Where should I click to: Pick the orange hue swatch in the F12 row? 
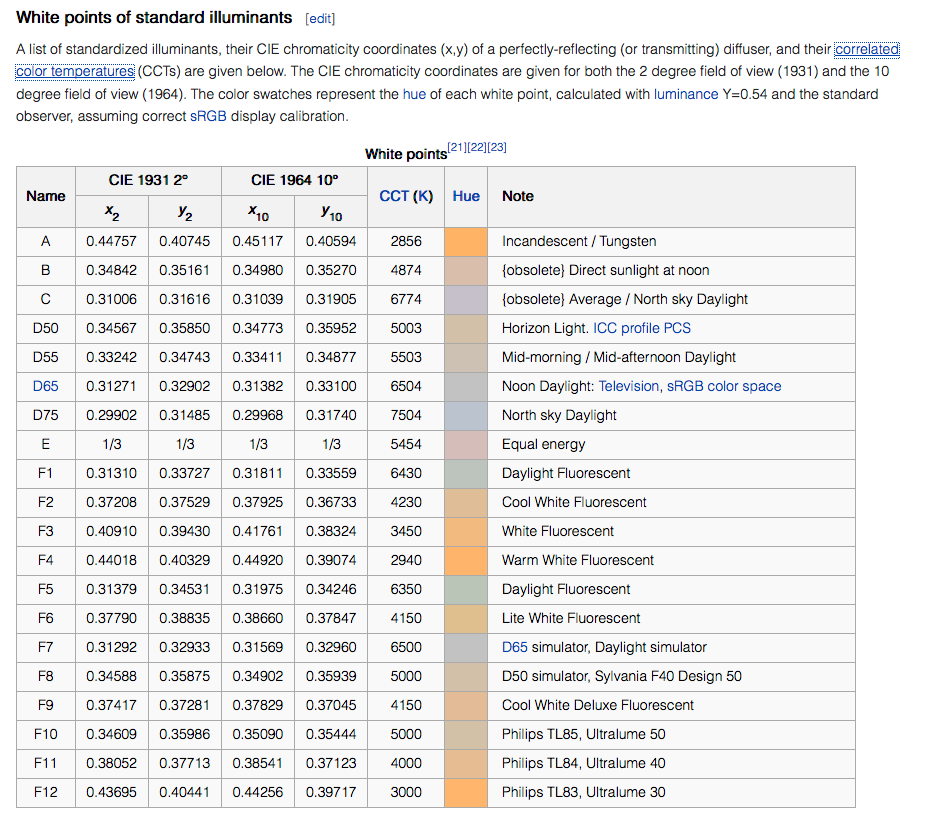pos(466,792)
